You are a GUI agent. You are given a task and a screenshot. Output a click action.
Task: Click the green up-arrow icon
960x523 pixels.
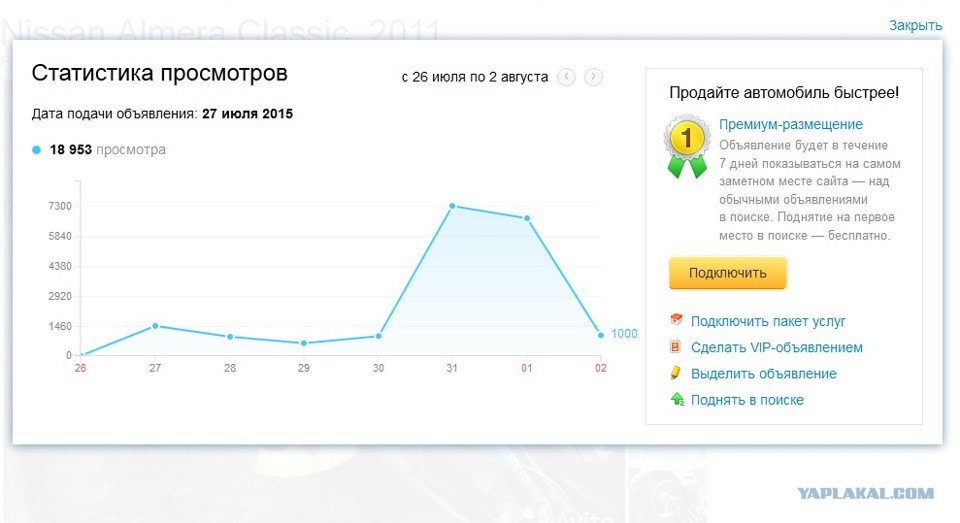tap(677, 399)
